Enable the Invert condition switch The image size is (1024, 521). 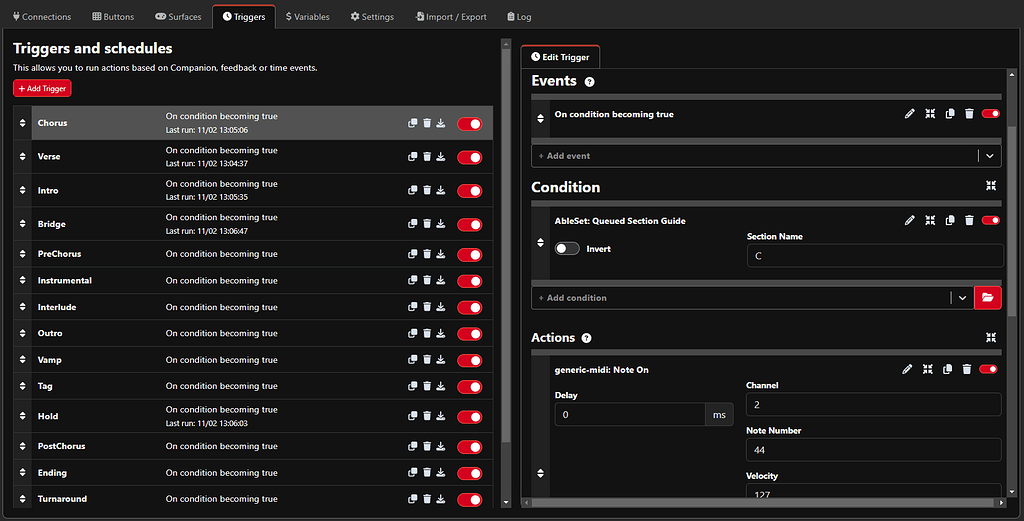567,249
